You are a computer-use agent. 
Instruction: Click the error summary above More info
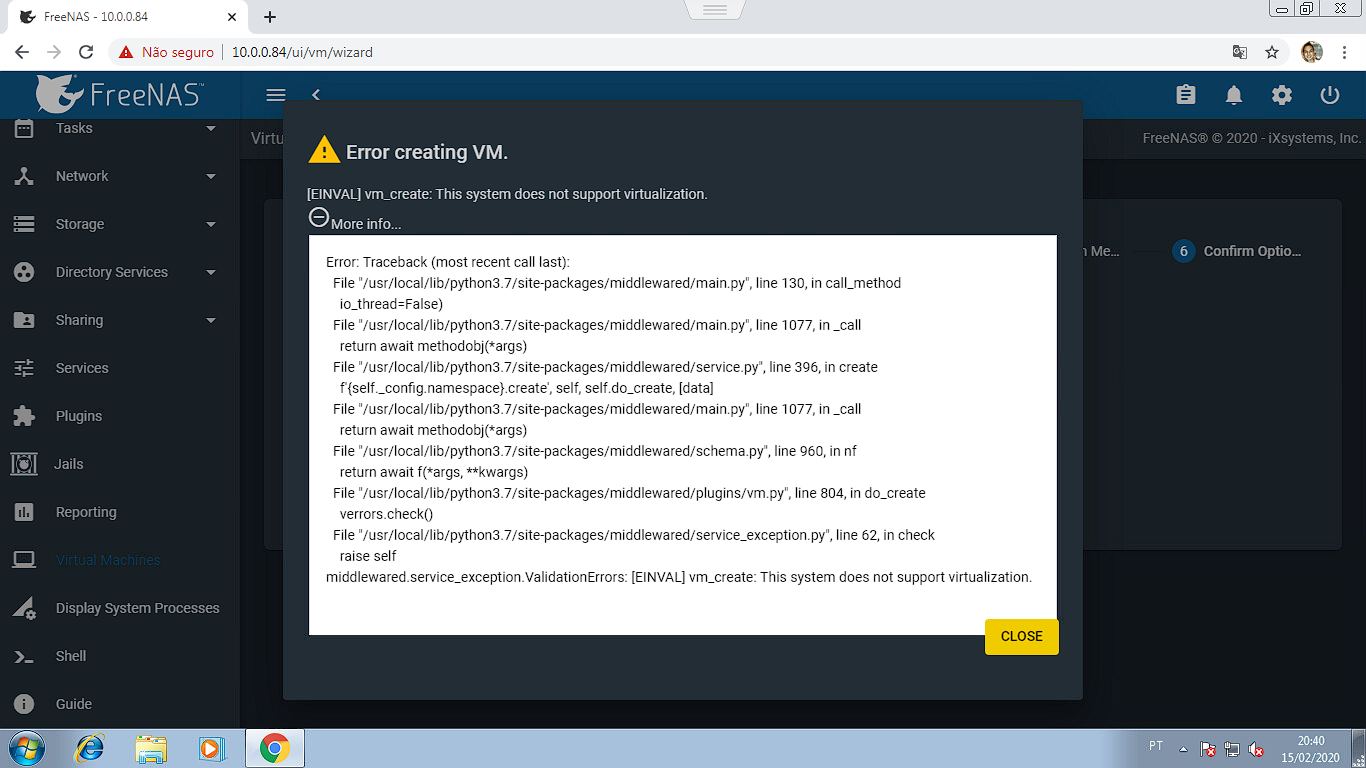click(x=507, y=194)
